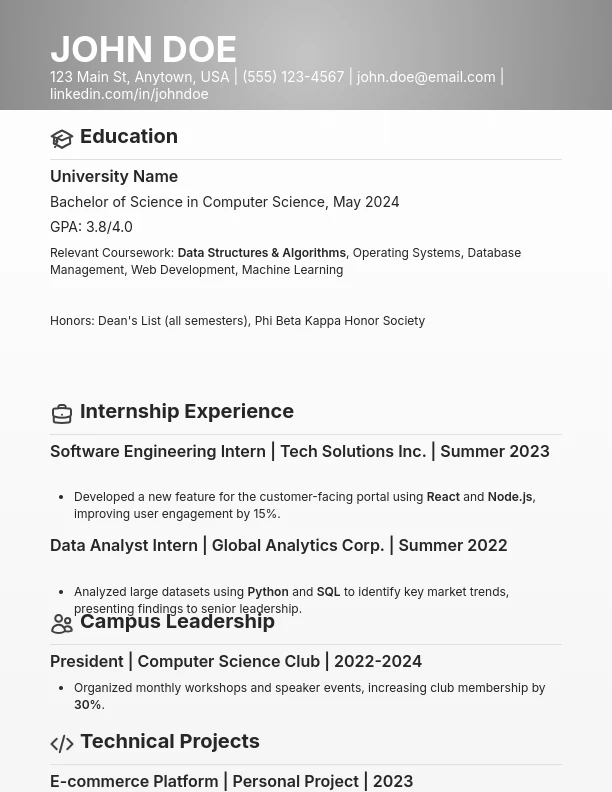This screenshot has height=792, width=612.
Task: Select the Software Engineering Intern entry title
Action: [x=300, y=451]
